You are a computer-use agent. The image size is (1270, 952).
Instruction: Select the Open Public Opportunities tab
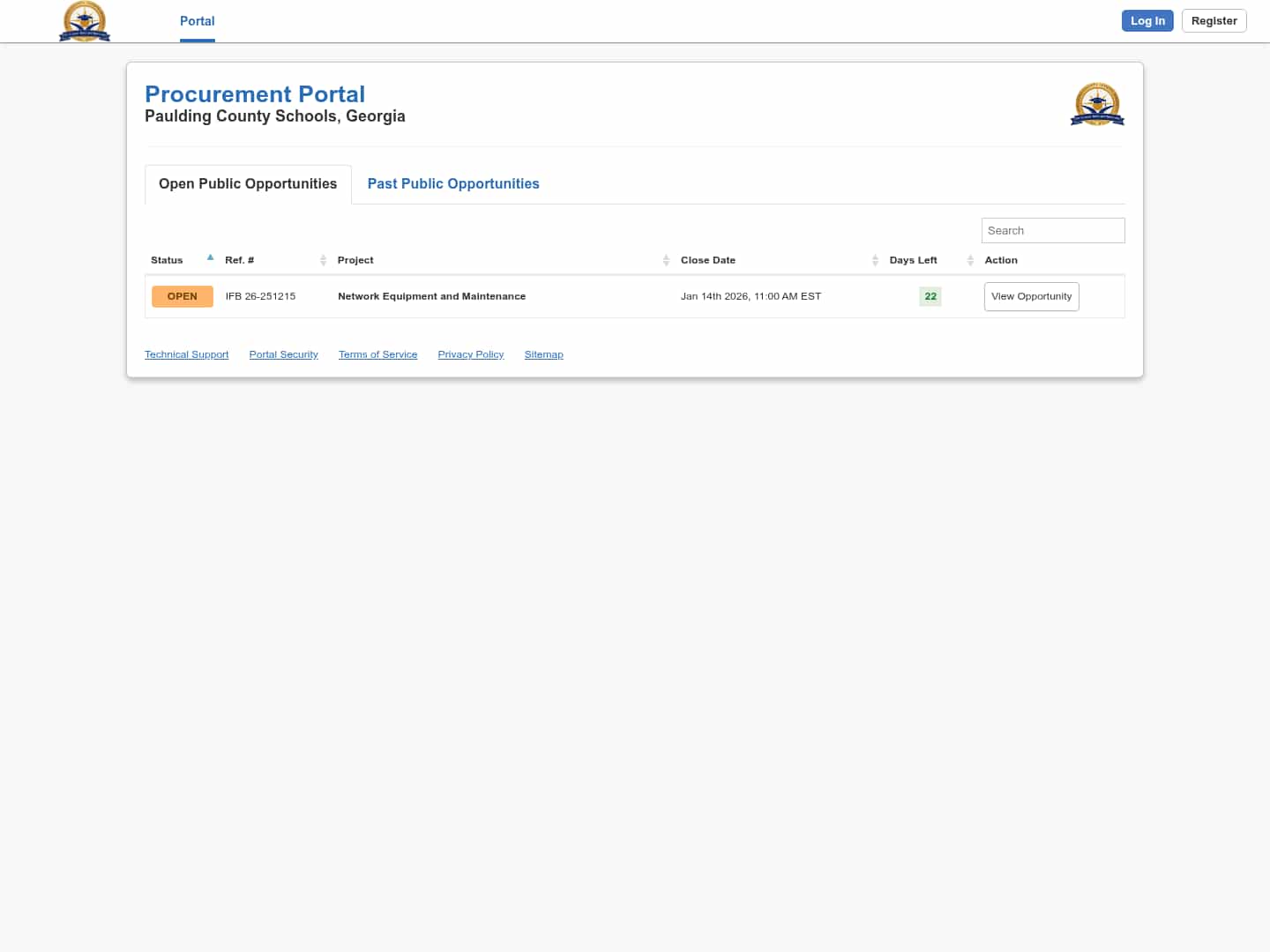point(248,184)
